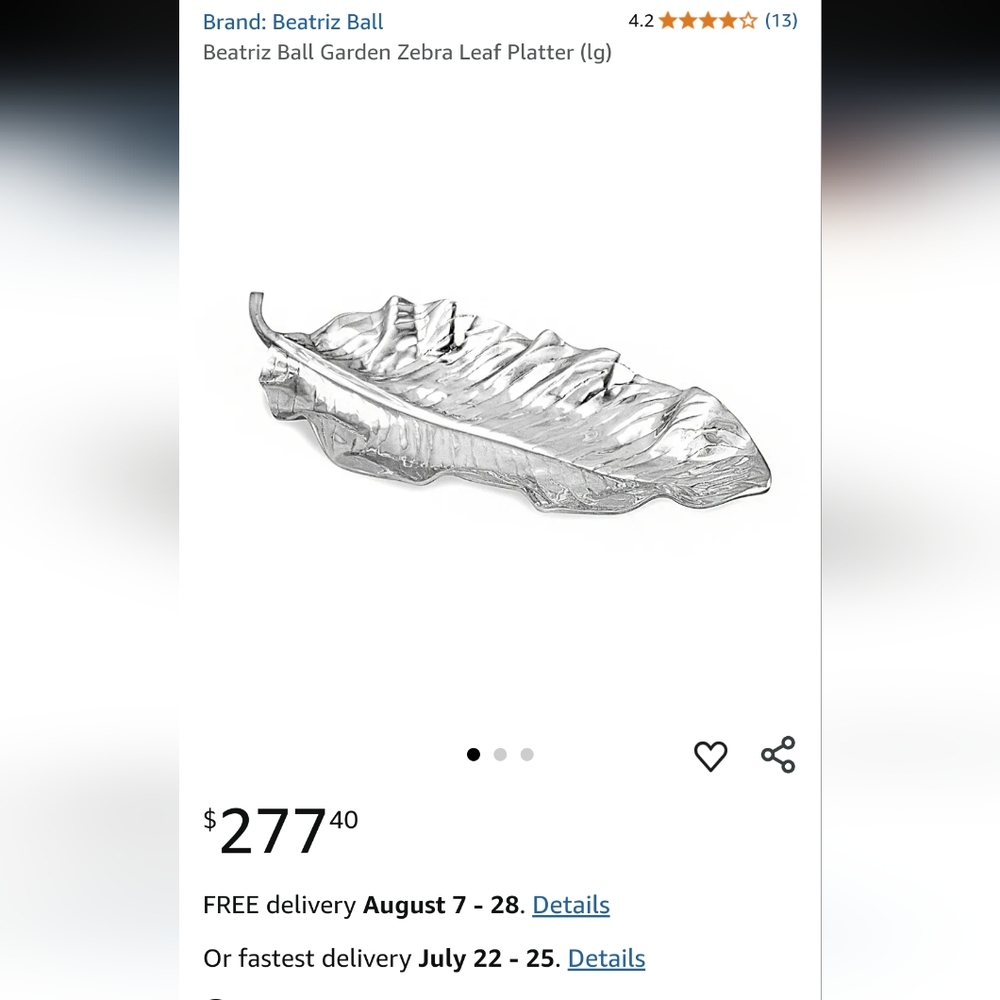Select the first active carousel dot

pos(473,754)
